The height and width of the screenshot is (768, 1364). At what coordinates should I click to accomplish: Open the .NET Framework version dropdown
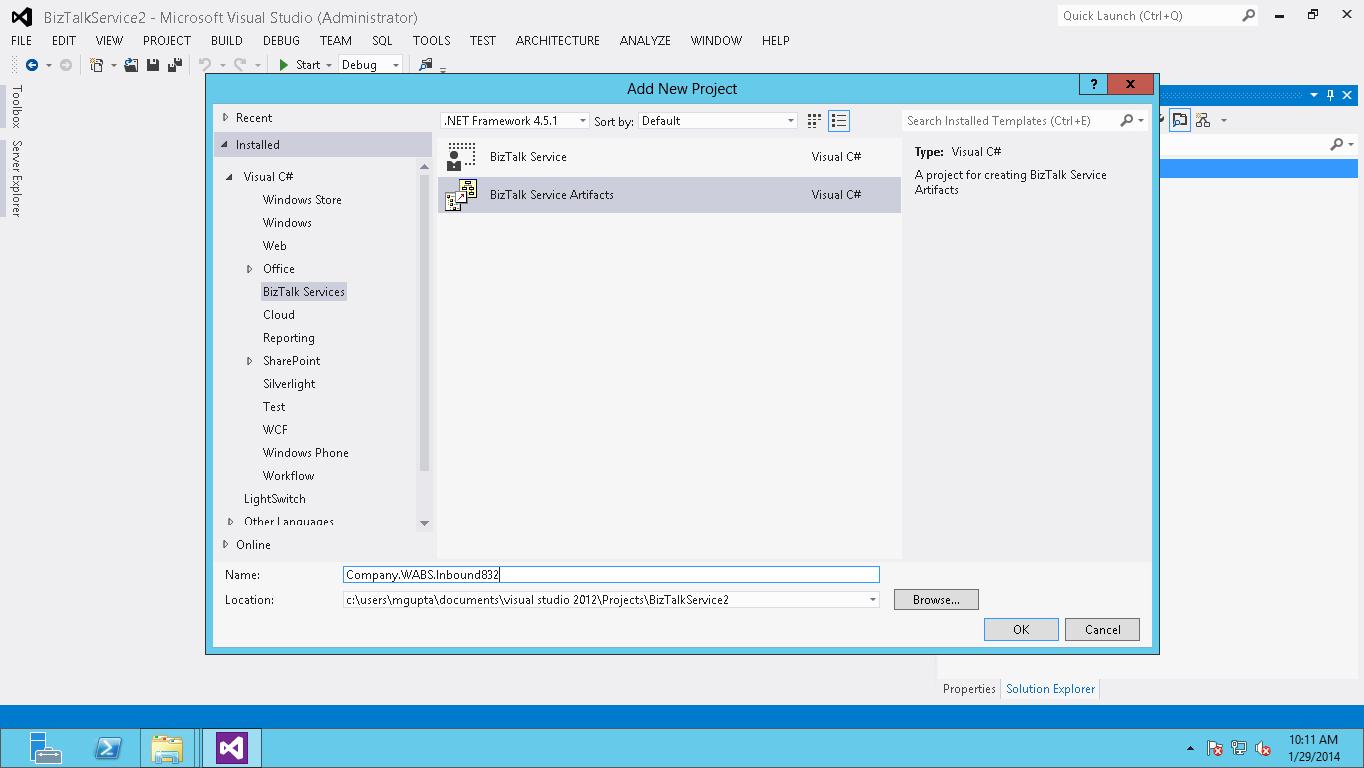[x=582, y=121]
